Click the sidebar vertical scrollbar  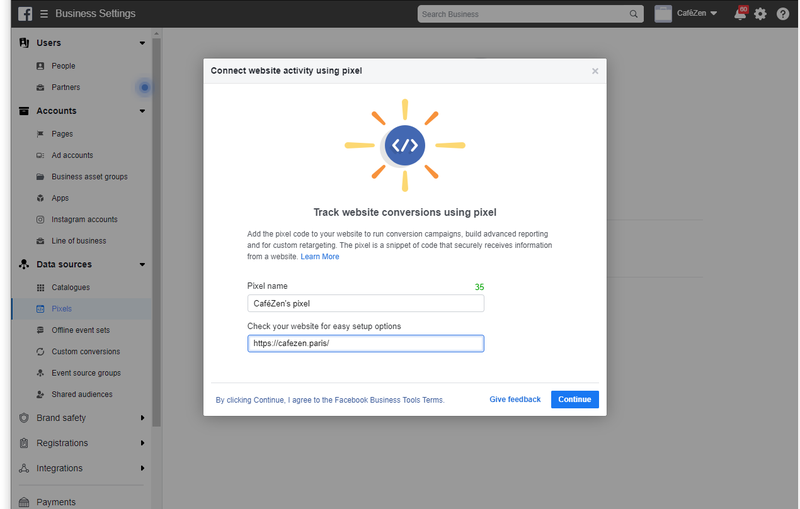point(157,232)
